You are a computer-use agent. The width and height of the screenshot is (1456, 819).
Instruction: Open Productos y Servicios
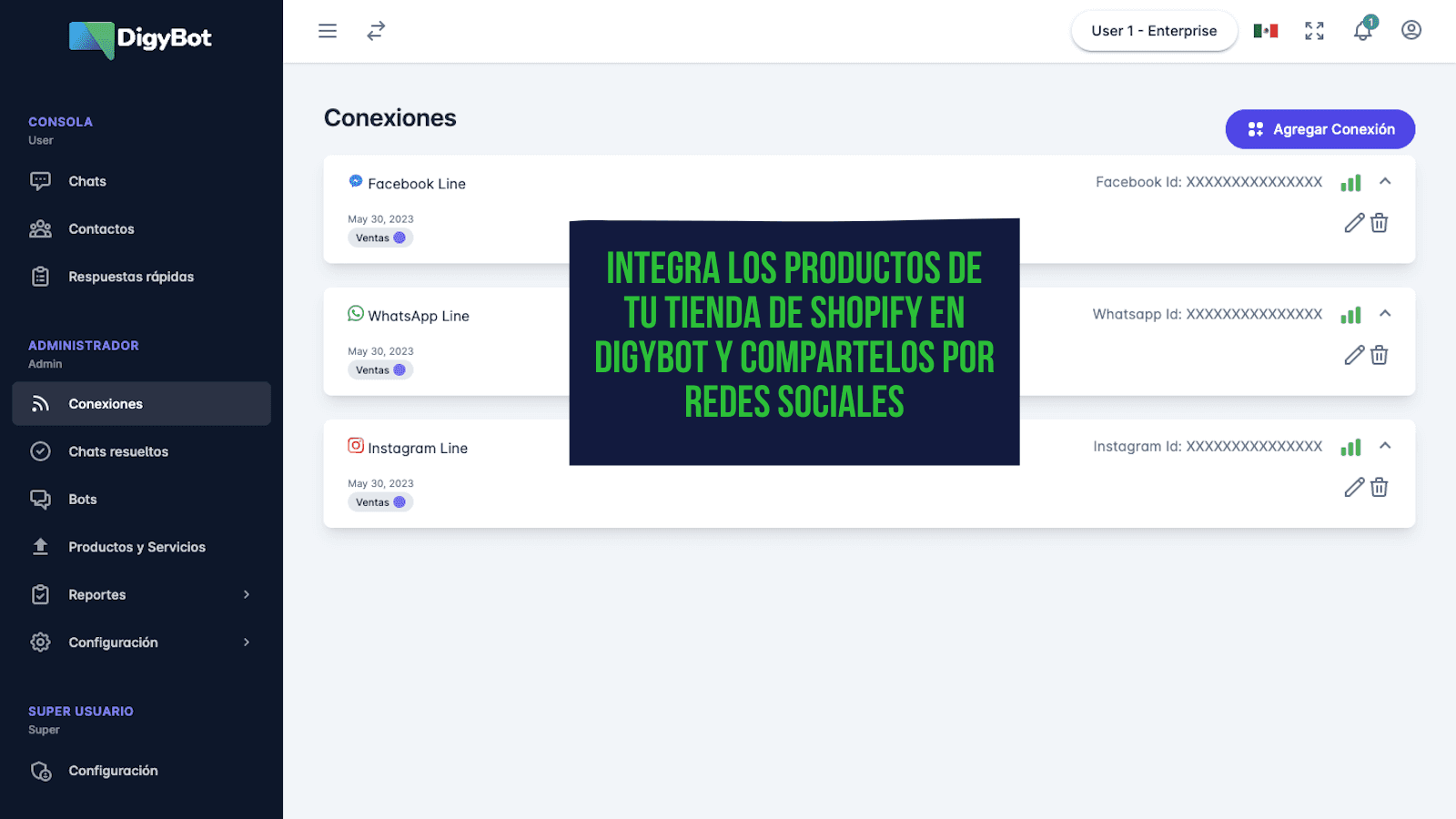(136, 546)
